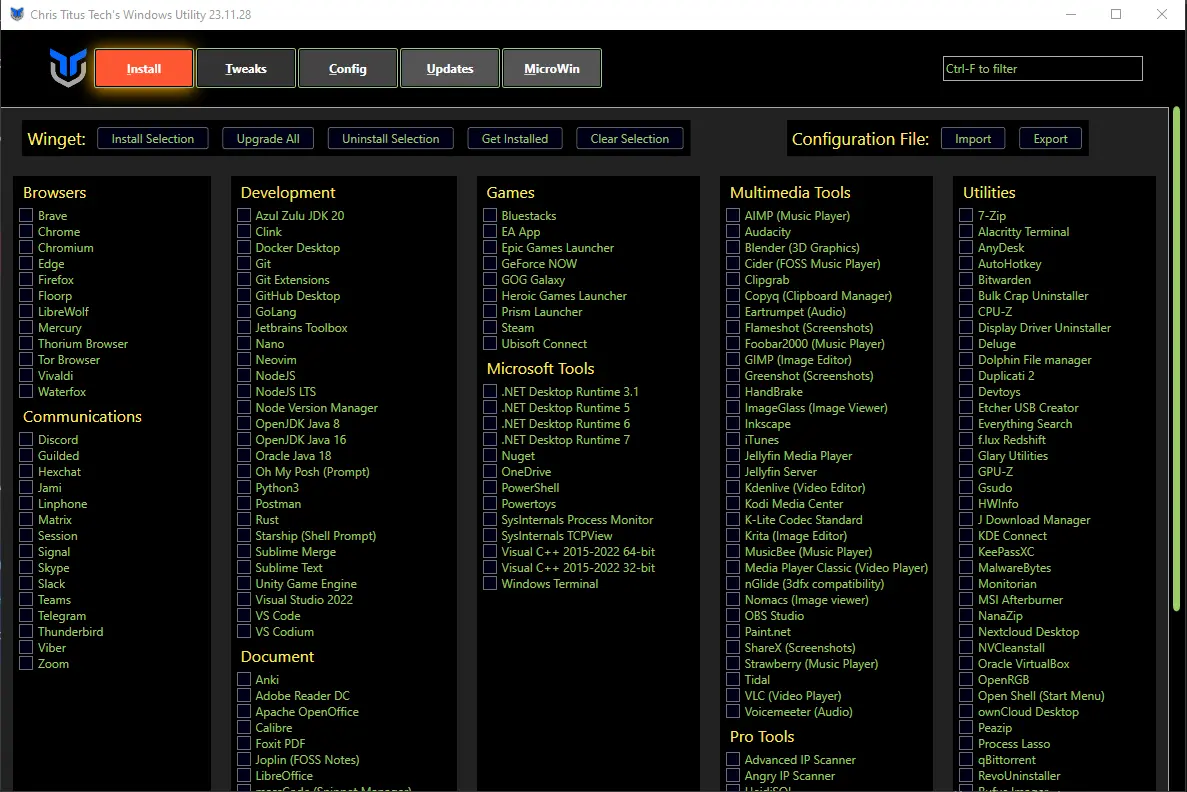Tick the Telegram checkbox
Screen dimensions: 1187x792
pos(26,616)
